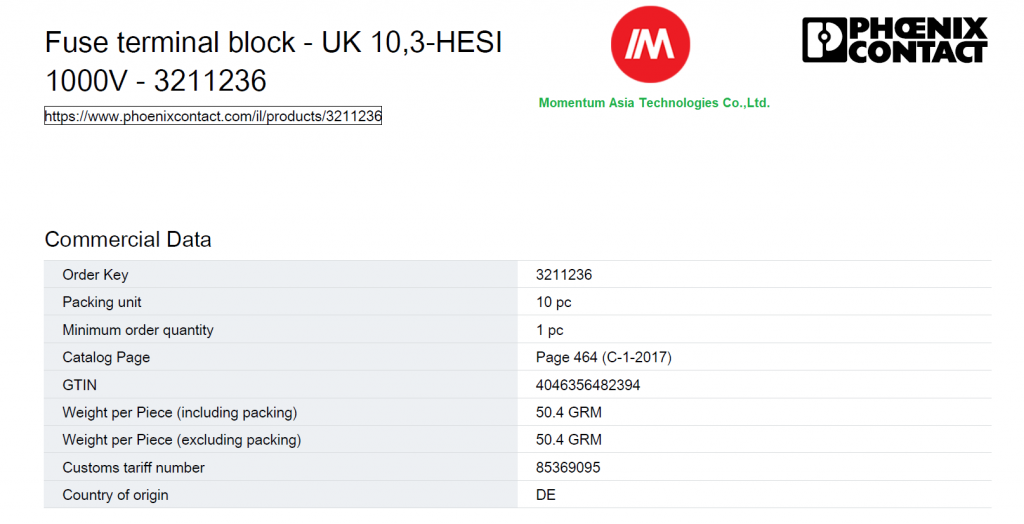Click the Catalog Page row label

click(106, 357)
